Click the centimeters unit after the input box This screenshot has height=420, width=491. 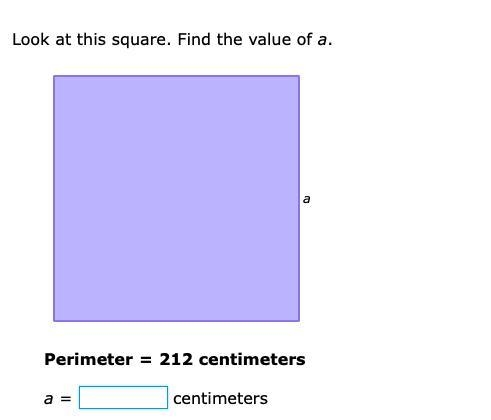(x=220, y=398)
